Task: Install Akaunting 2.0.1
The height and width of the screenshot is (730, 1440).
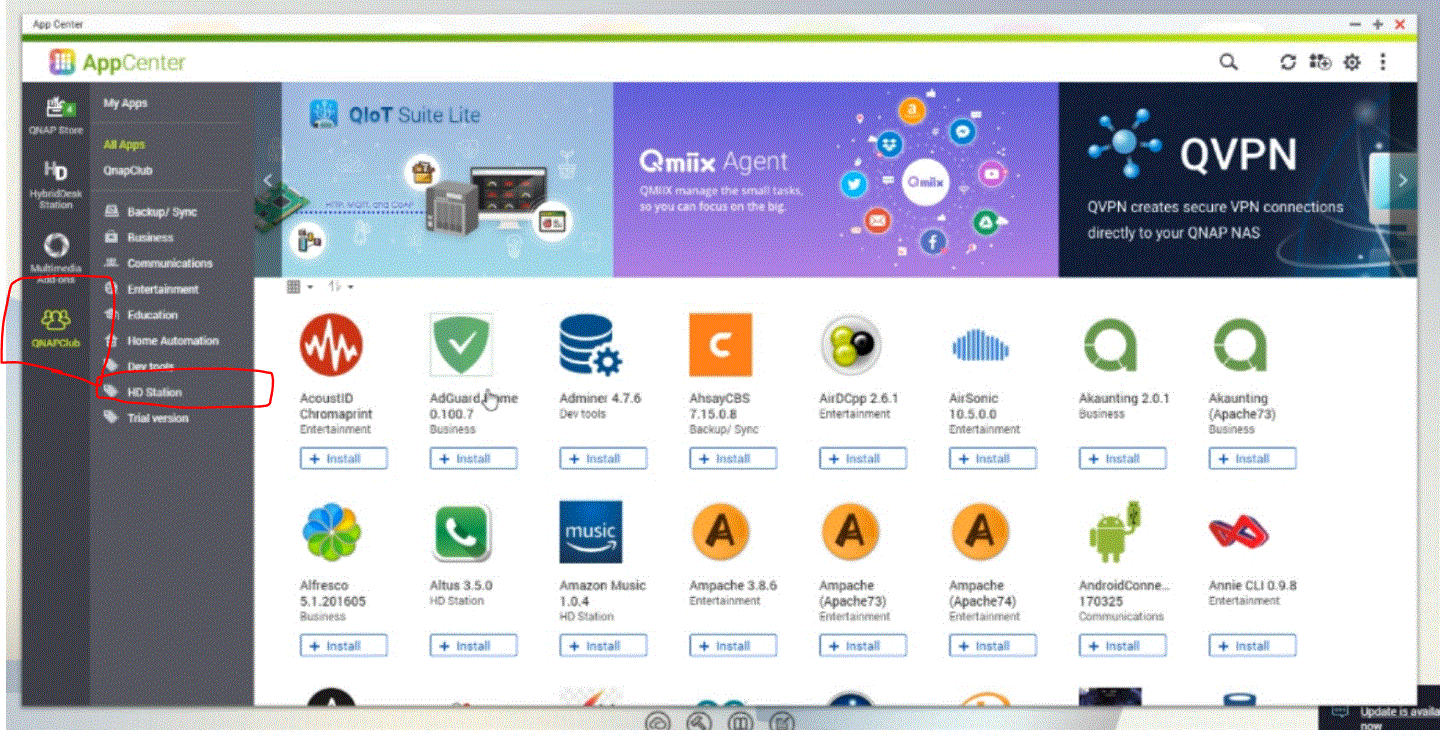Action: tap(1123, 459)
